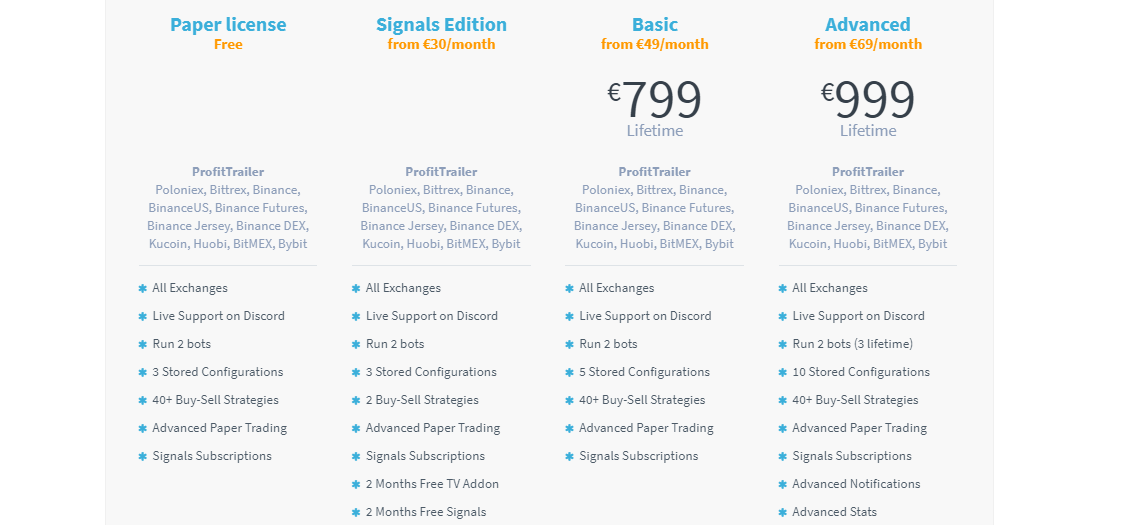This screenshot has height=525, width=1145.
Task: Click asterisk beside 10 Stored Configurations
Action: pyautogui.click(x=783, y=372)
